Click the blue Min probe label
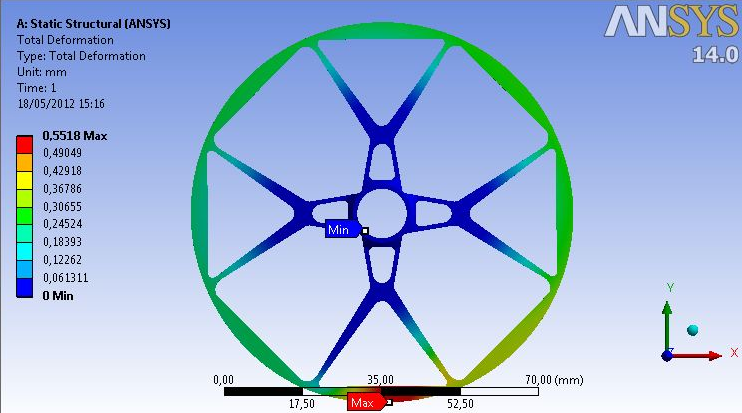This screenshot has height=413, width=742. (x=342, y=230)
